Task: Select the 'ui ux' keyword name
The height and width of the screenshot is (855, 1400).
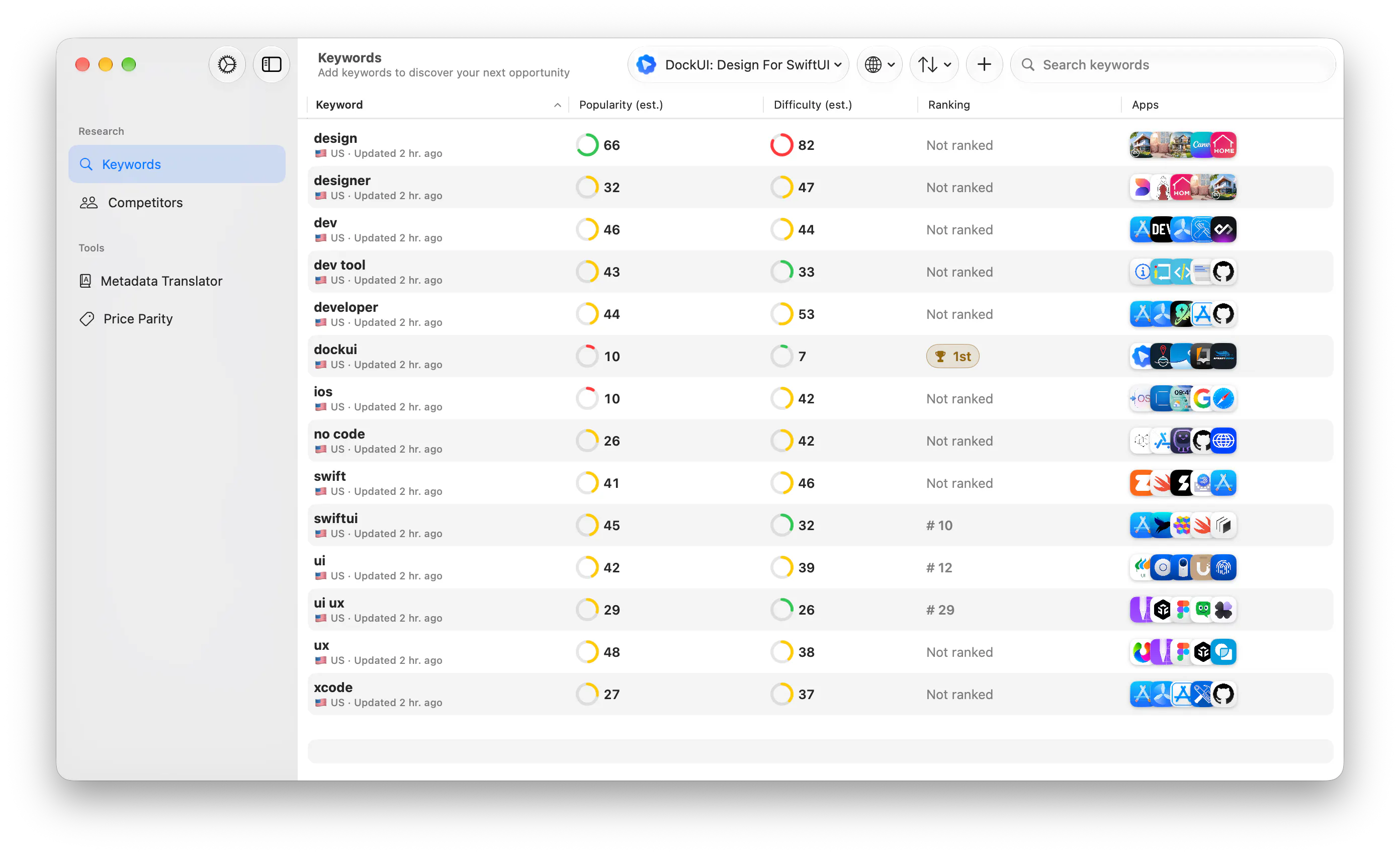Action: pyautogui.click(x=328, y=603)
